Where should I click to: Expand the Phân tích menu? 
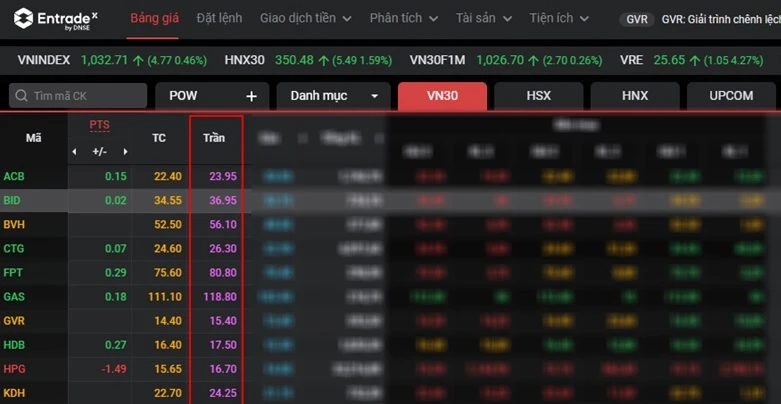(x=404, y=18)
